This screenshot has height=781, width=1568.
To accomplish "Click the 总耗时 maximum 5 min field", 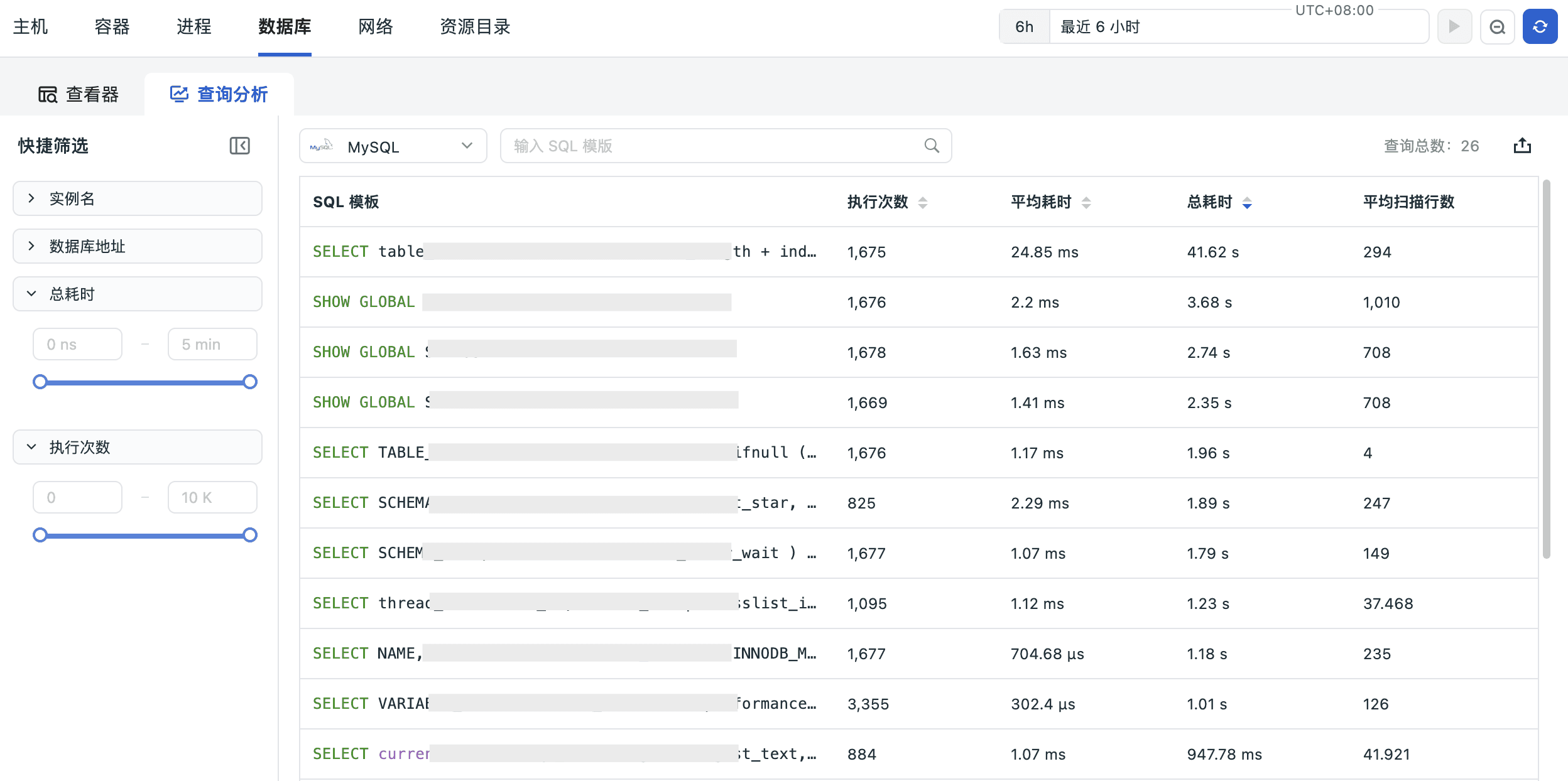I will coord(212,344).
